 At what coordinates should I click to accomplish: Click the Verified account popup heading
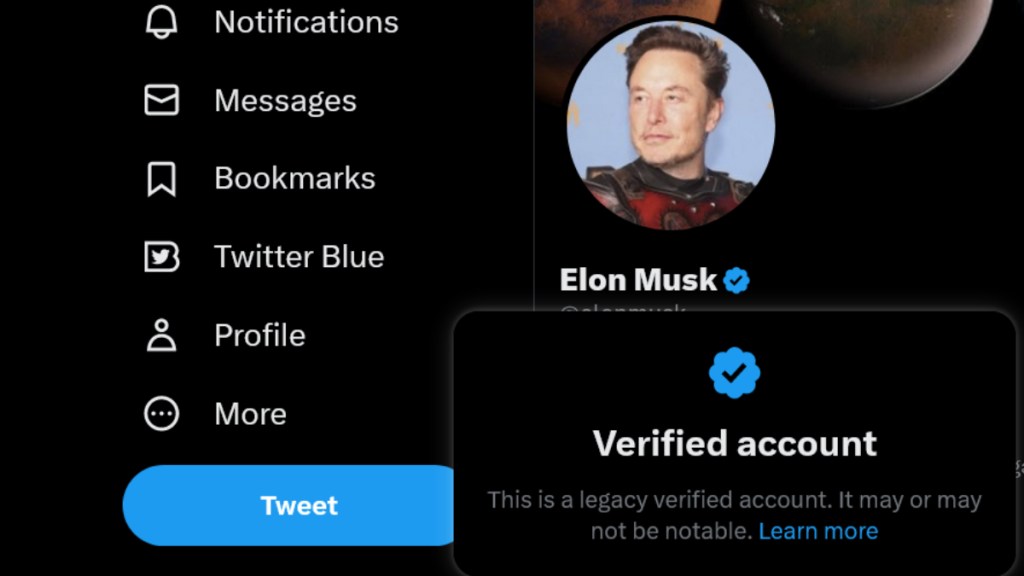tap(737, 443)
